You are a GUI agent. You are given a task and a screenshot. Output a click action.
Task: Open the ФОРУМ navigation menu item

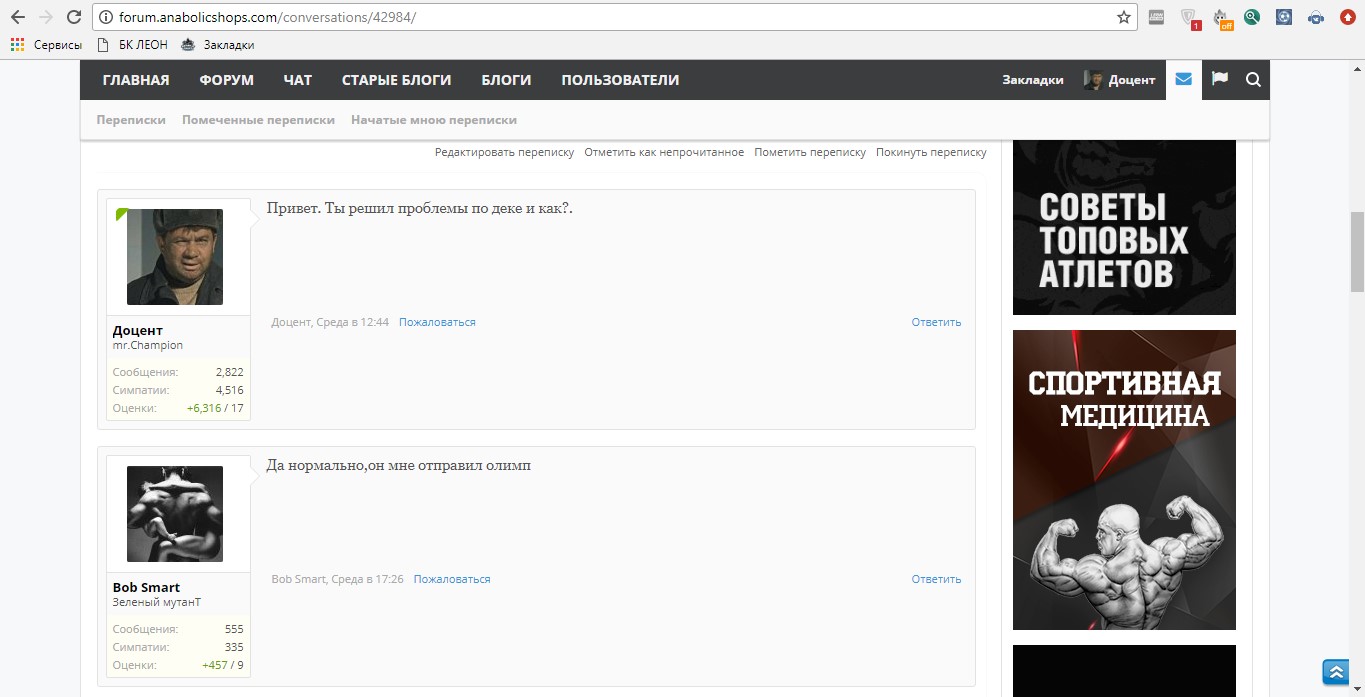226,80
